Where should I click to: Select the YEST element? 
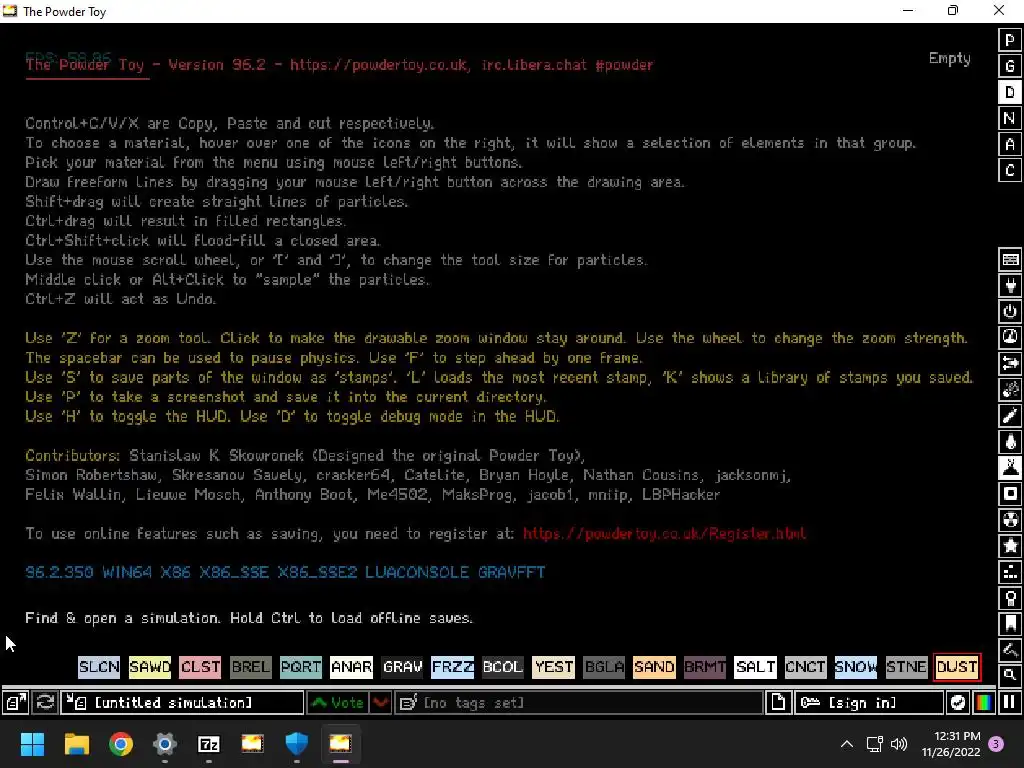[x=554, y=667]
